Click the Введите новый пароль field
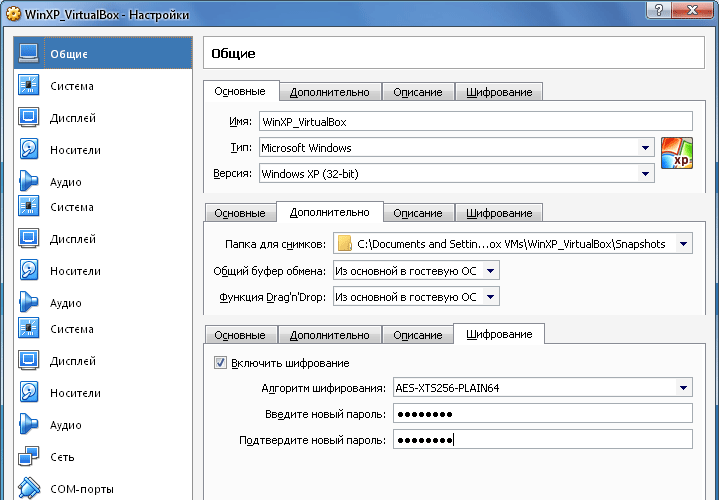Viewport: 719px width, 500px height. 542,414
